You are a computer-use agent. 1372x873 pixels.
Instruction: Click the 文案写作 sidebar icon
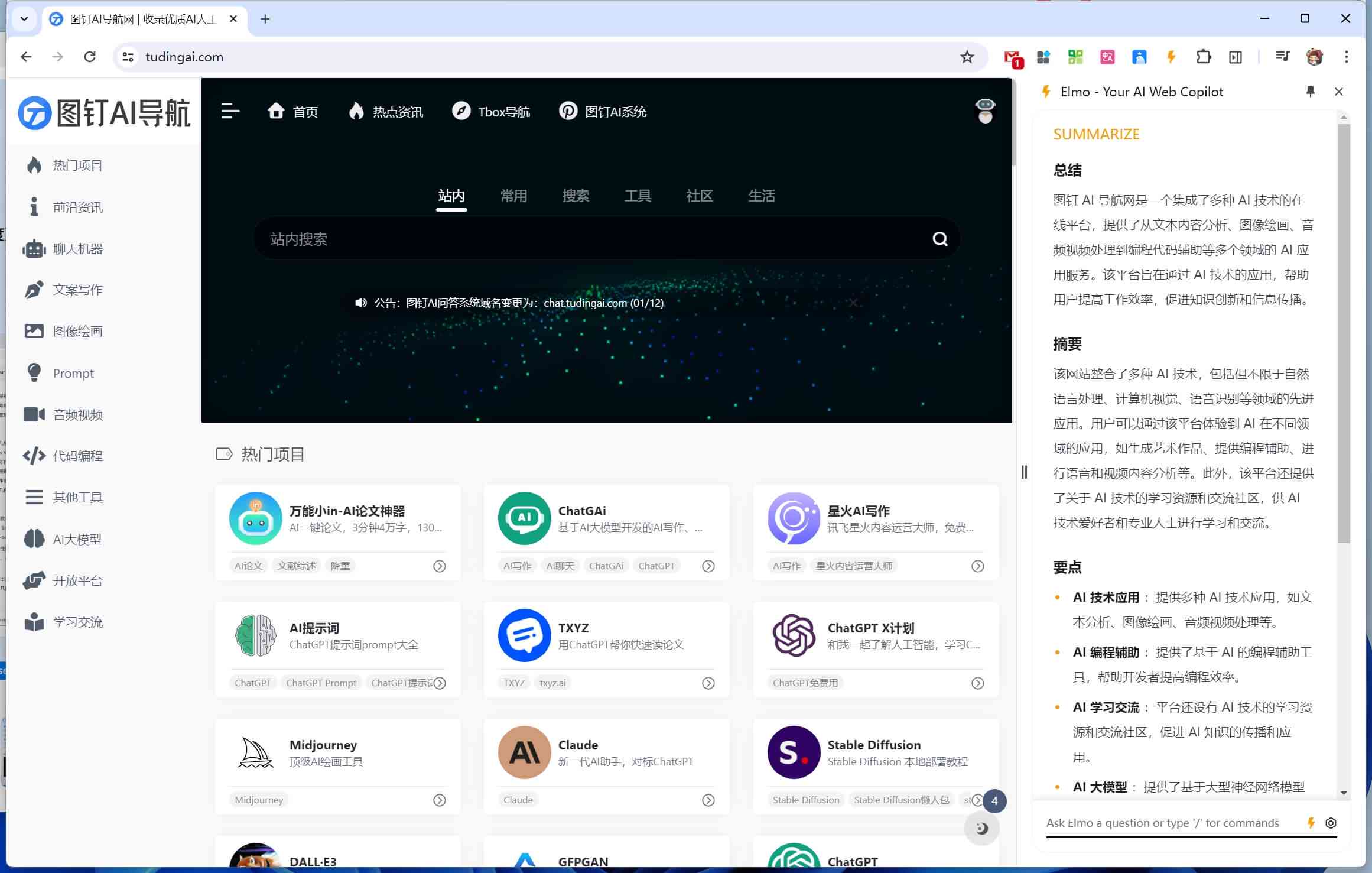click(35, 289)
